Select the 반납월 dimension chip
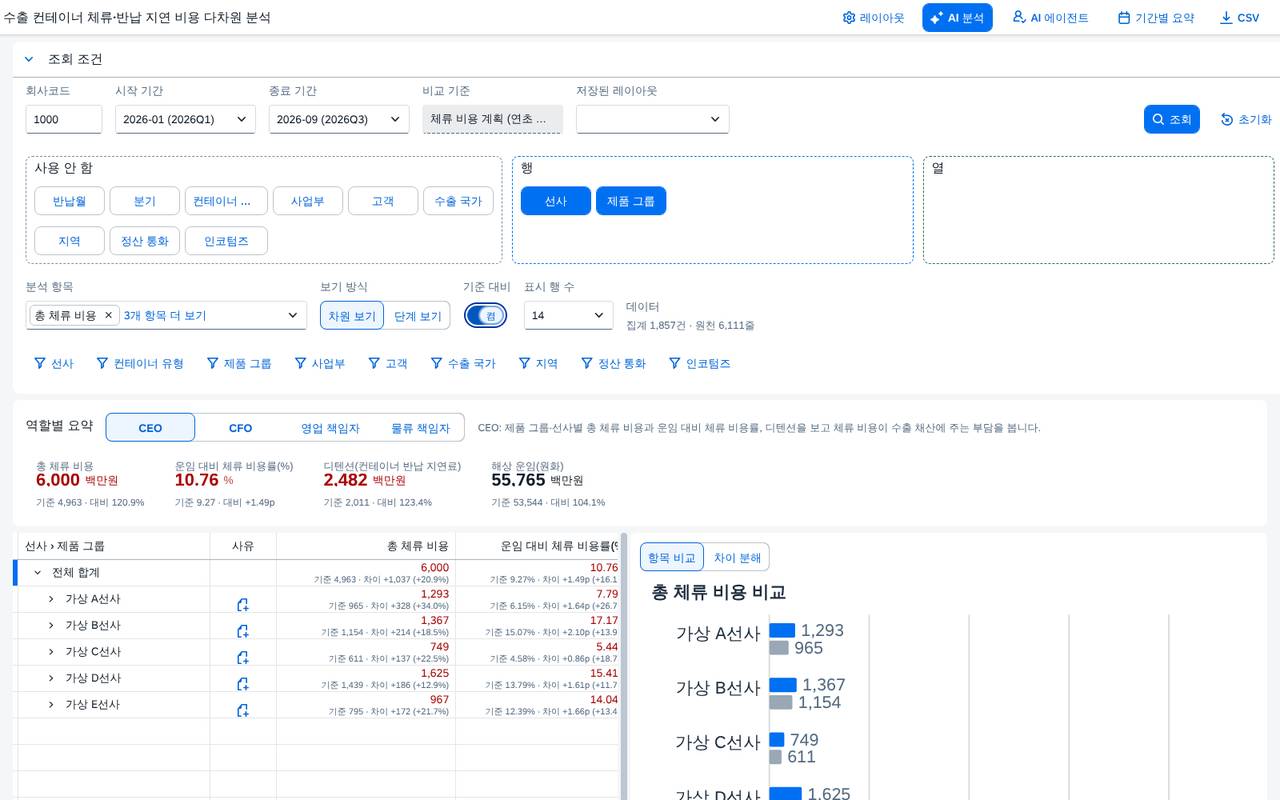Image resolution: width=1280 pixels, height=800 pixels. point(69,201)
